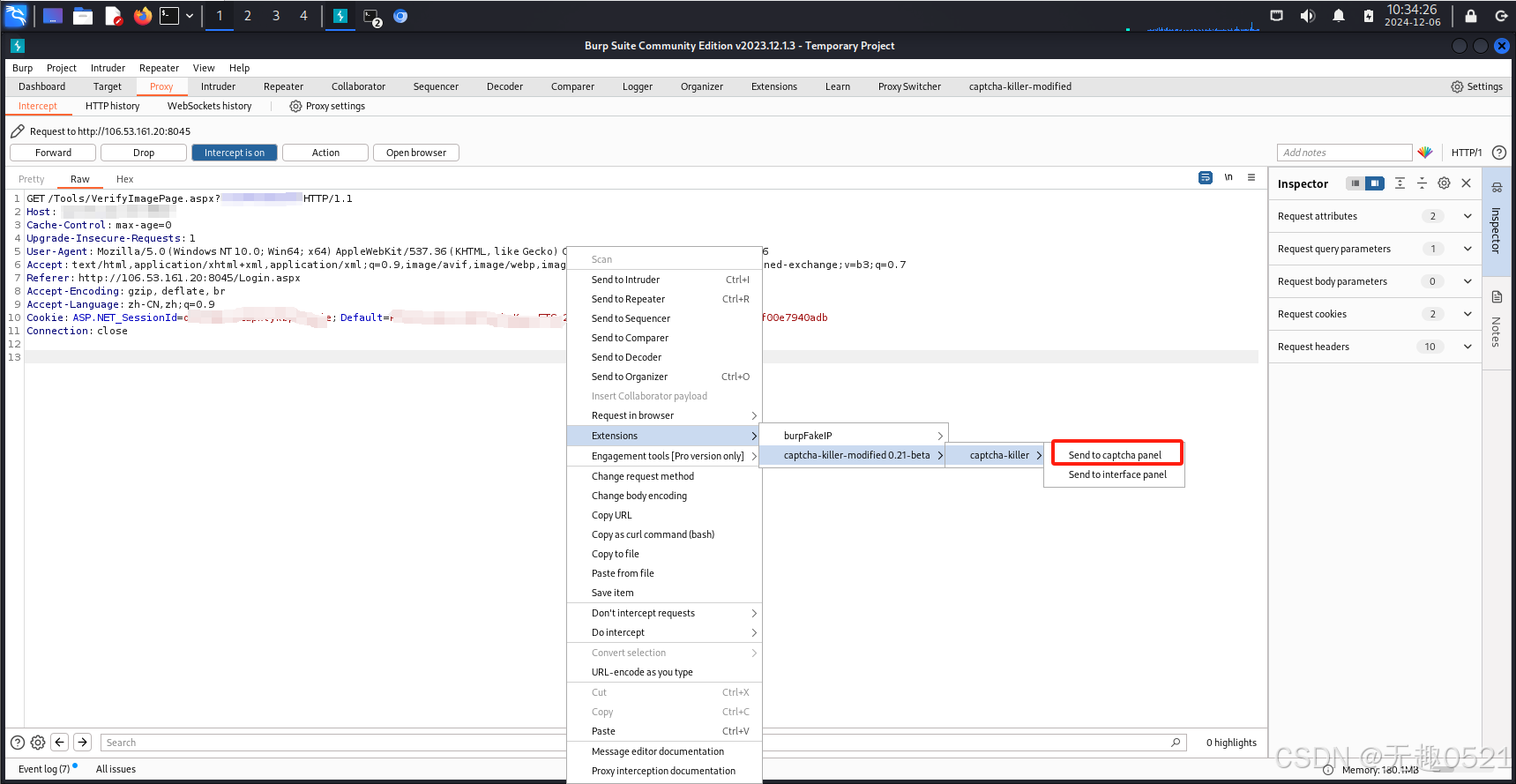
Task: Click the pencil edit target icon
Action: 18,131
